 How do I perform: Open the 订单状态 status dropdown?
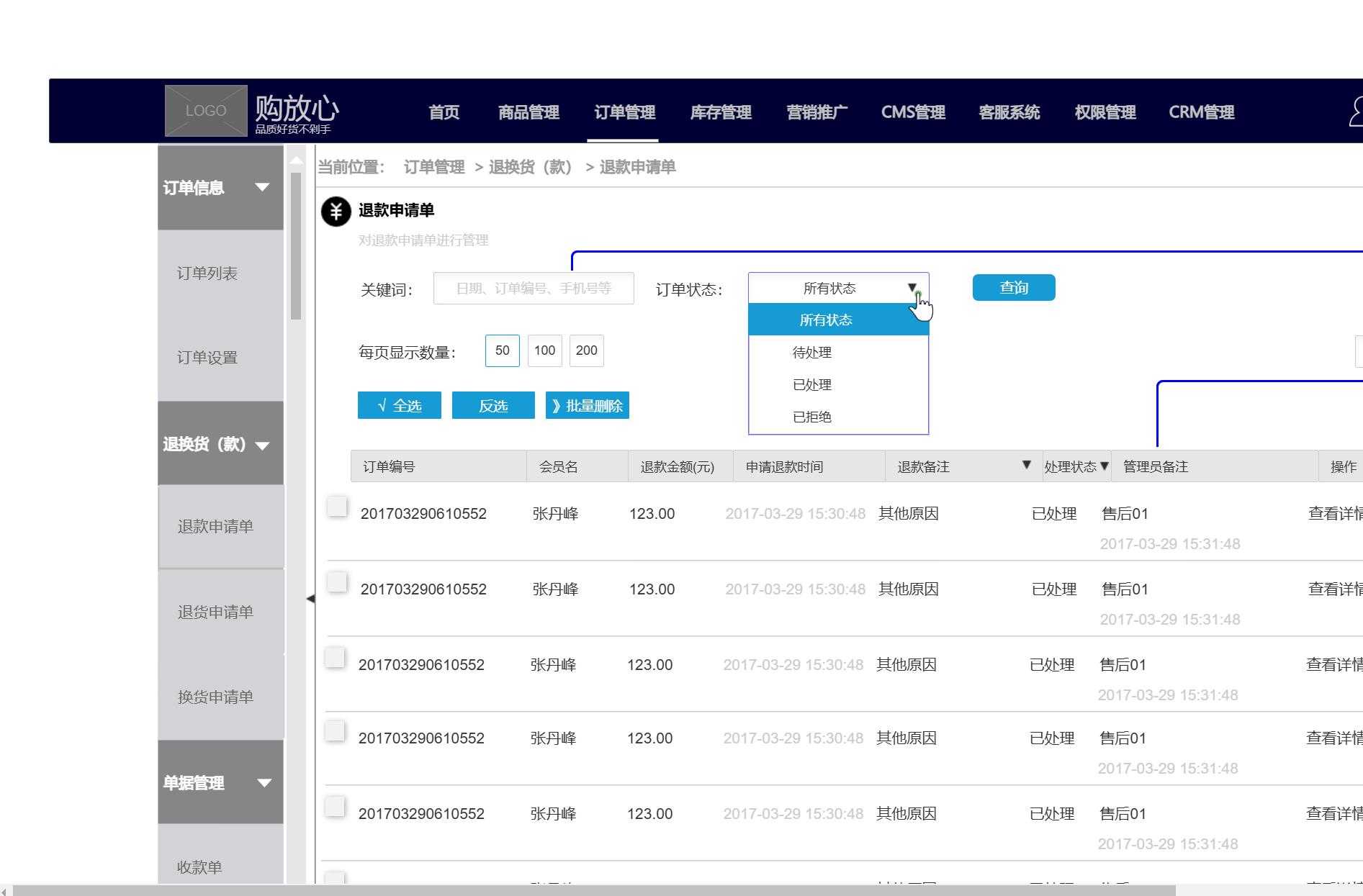pos(913,286)
